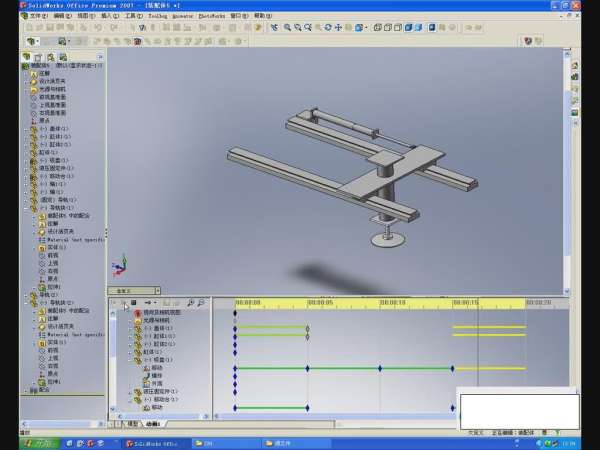Collapse the feature manager panel arrow
Viewport: 600px width, 450px height.
click(100, 57)
